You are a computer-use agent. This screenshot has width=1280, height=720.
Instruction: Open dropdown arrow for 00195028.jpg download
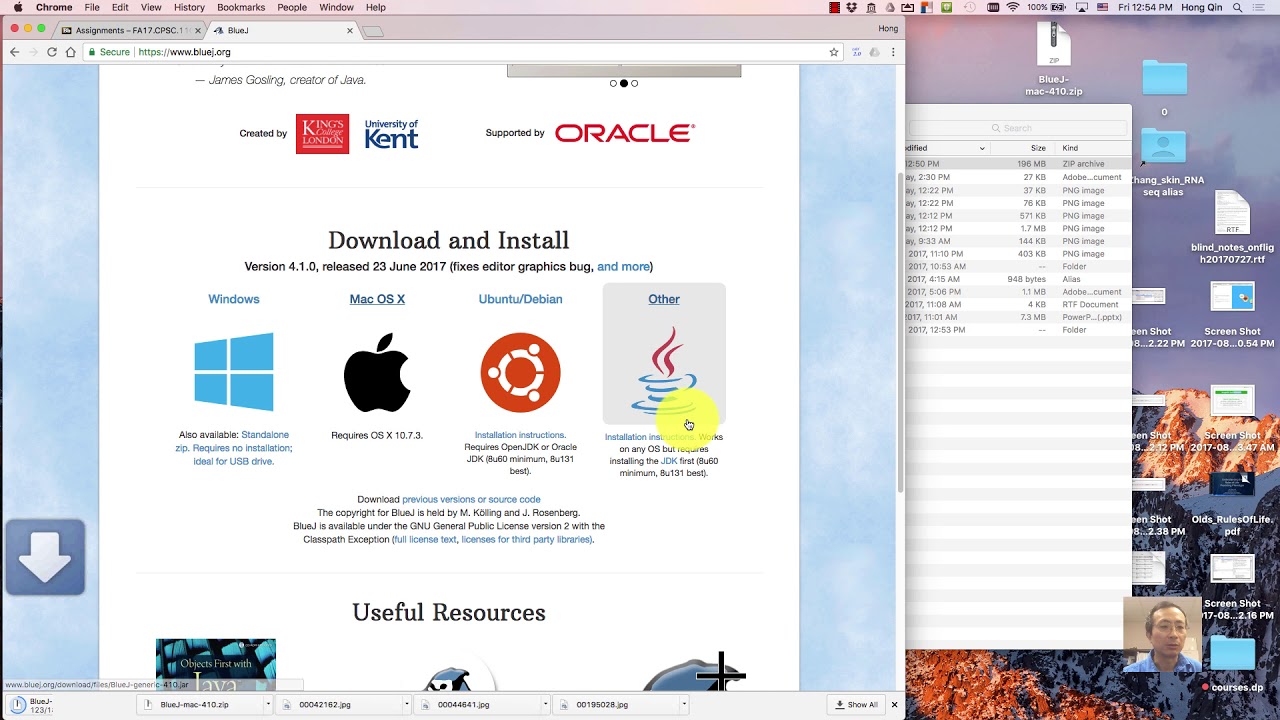(x=684, y=705)
